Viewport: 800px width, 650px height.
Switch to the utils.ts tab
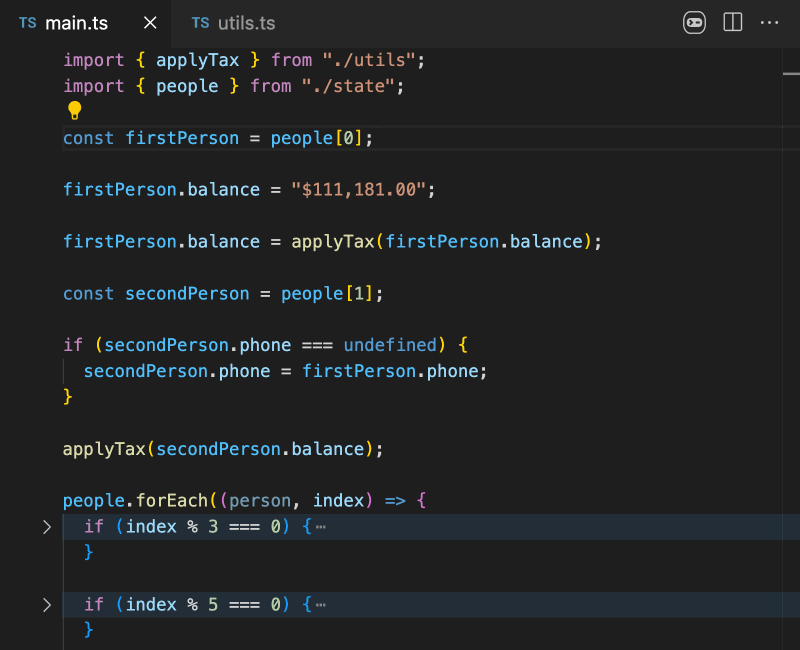click(245, 22)
